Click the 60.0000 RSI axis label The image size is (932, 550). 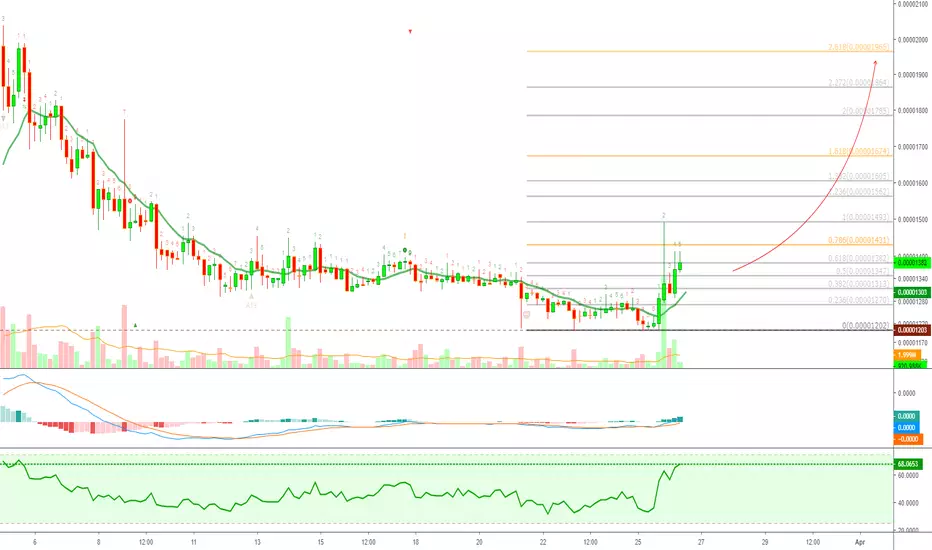point(908,476)
